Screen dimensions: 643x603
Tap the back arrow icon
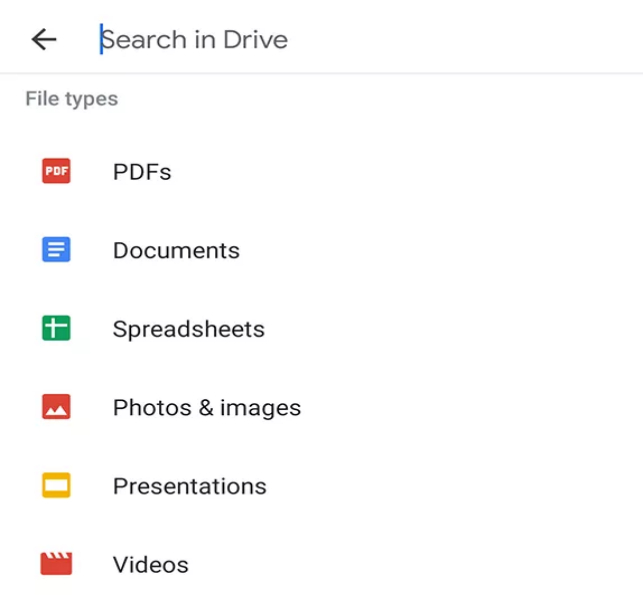44,39
